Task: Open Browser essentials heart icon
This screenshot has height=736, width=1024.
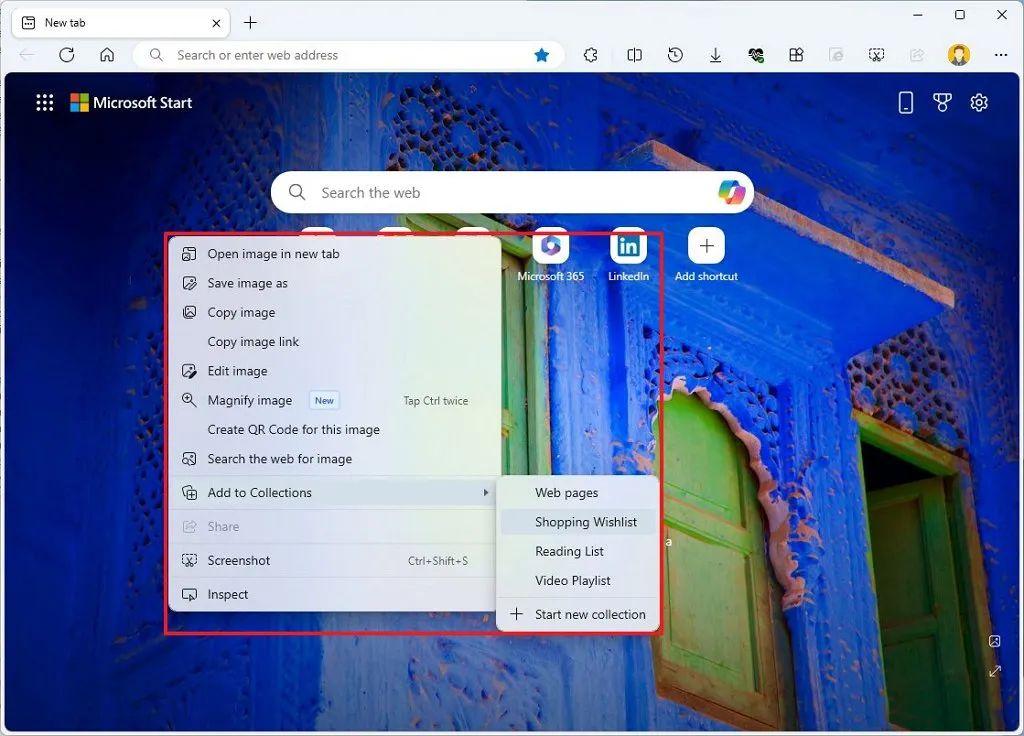Action: [x=756, y=55]
